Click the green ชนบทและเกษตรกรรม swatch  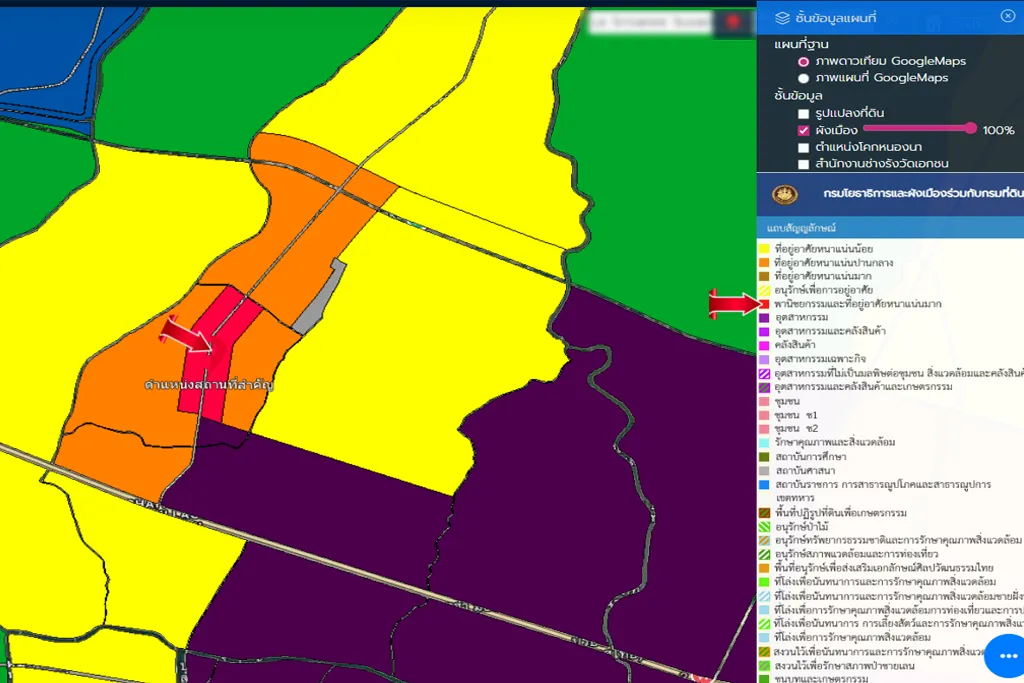[x=763, y=679]
